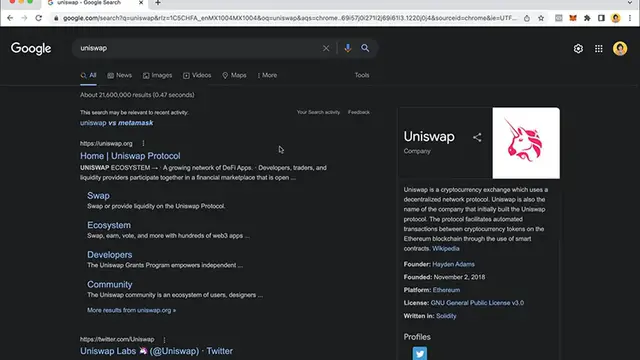Click the page address in the URL bar
The image size is (640, 360).
click(290, 18)
